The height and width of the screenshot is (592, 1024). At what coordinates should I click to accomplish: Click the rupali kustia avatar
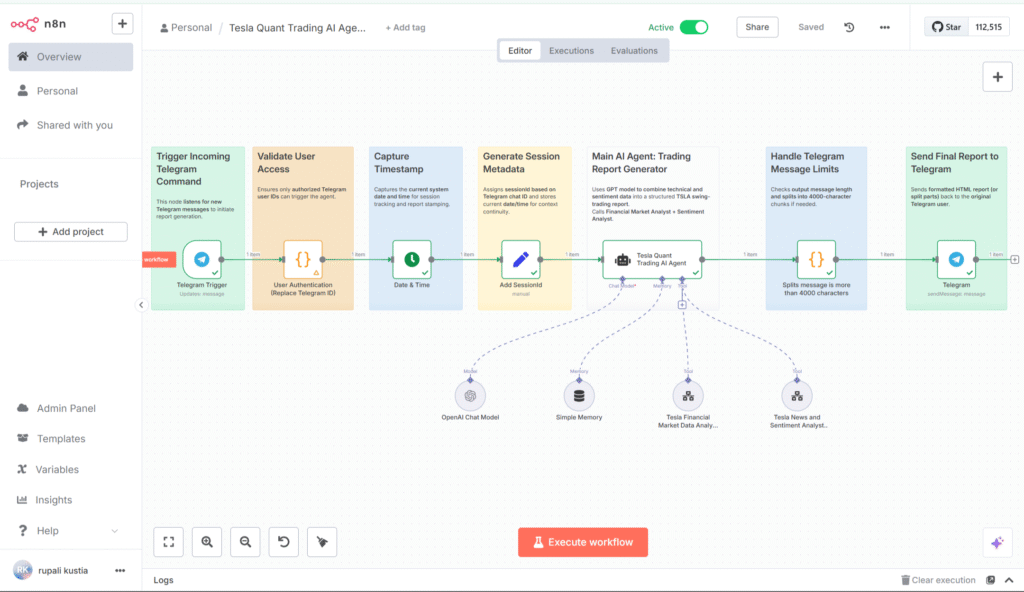pyautogui.click(x=23, y=570)
